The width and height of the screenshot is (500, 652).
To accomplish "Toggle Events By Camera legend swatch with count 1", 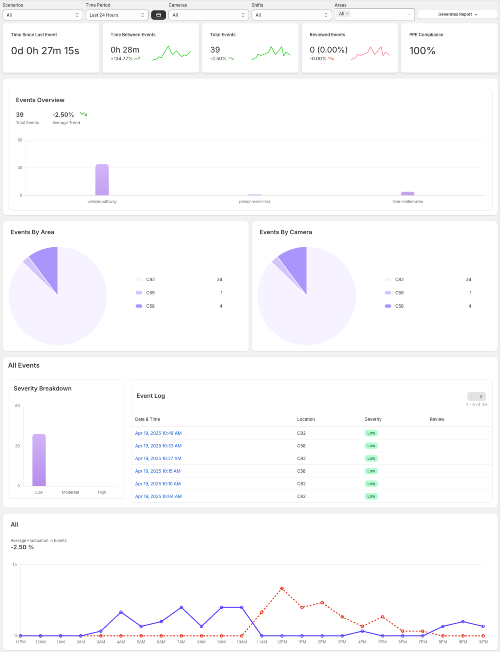I will 388,293.
